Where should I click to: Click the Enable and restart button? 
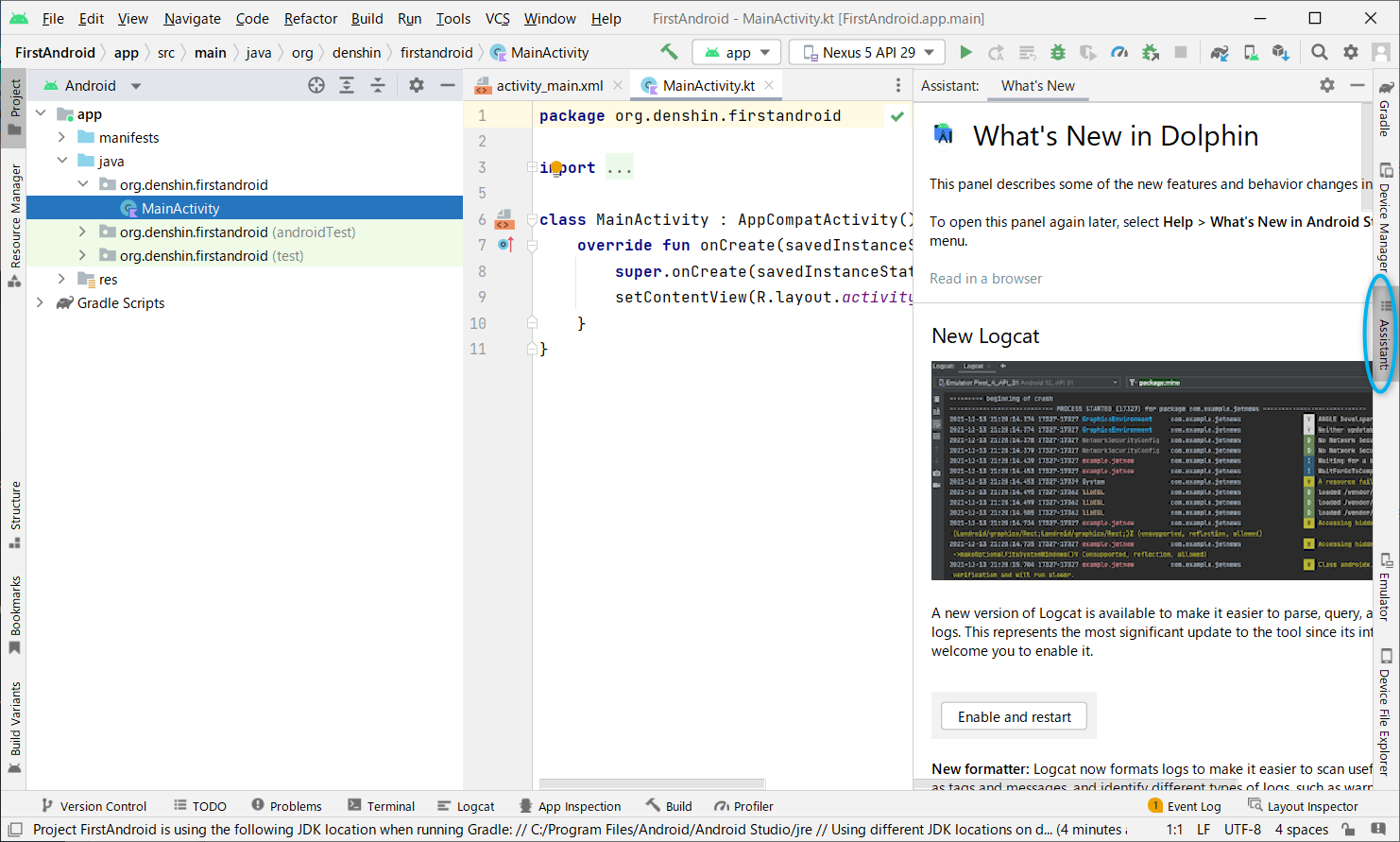pyautogui.click(x=1013, y=716)
